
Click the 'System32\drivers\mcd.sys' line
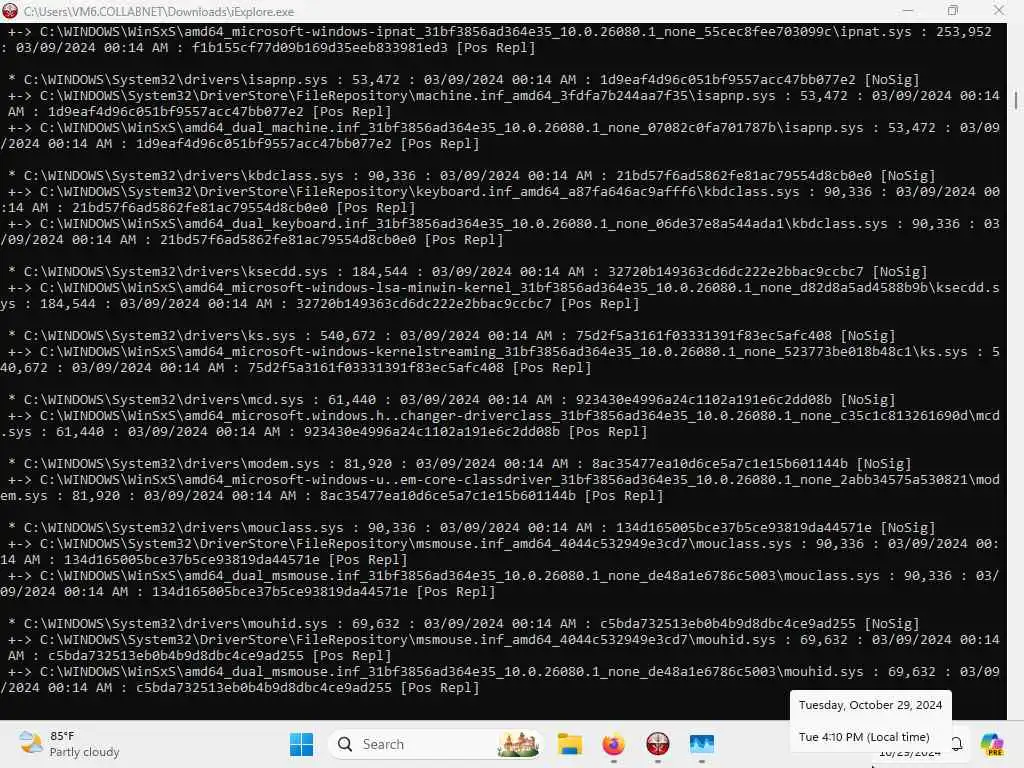point(452,400)
